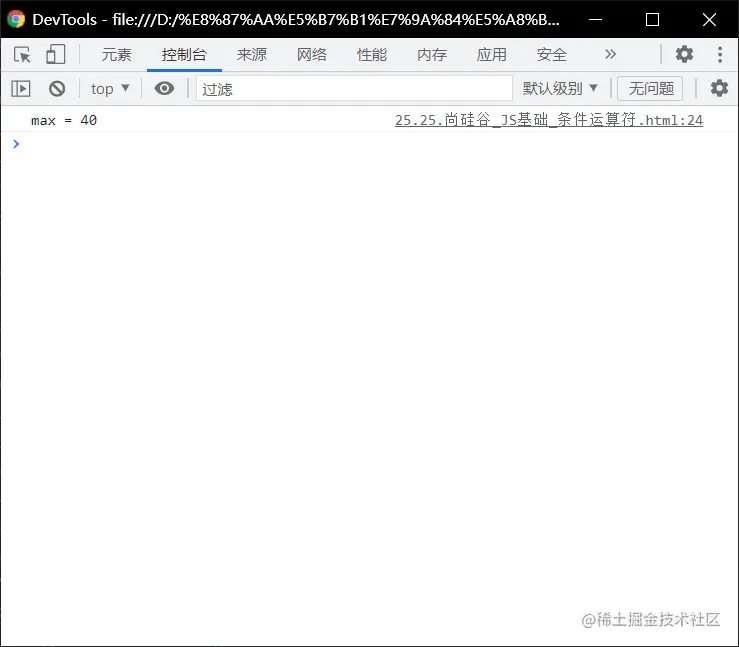739x647 pixels.
Task: Switch to the 网络 tab
Action: click(312, 55)
